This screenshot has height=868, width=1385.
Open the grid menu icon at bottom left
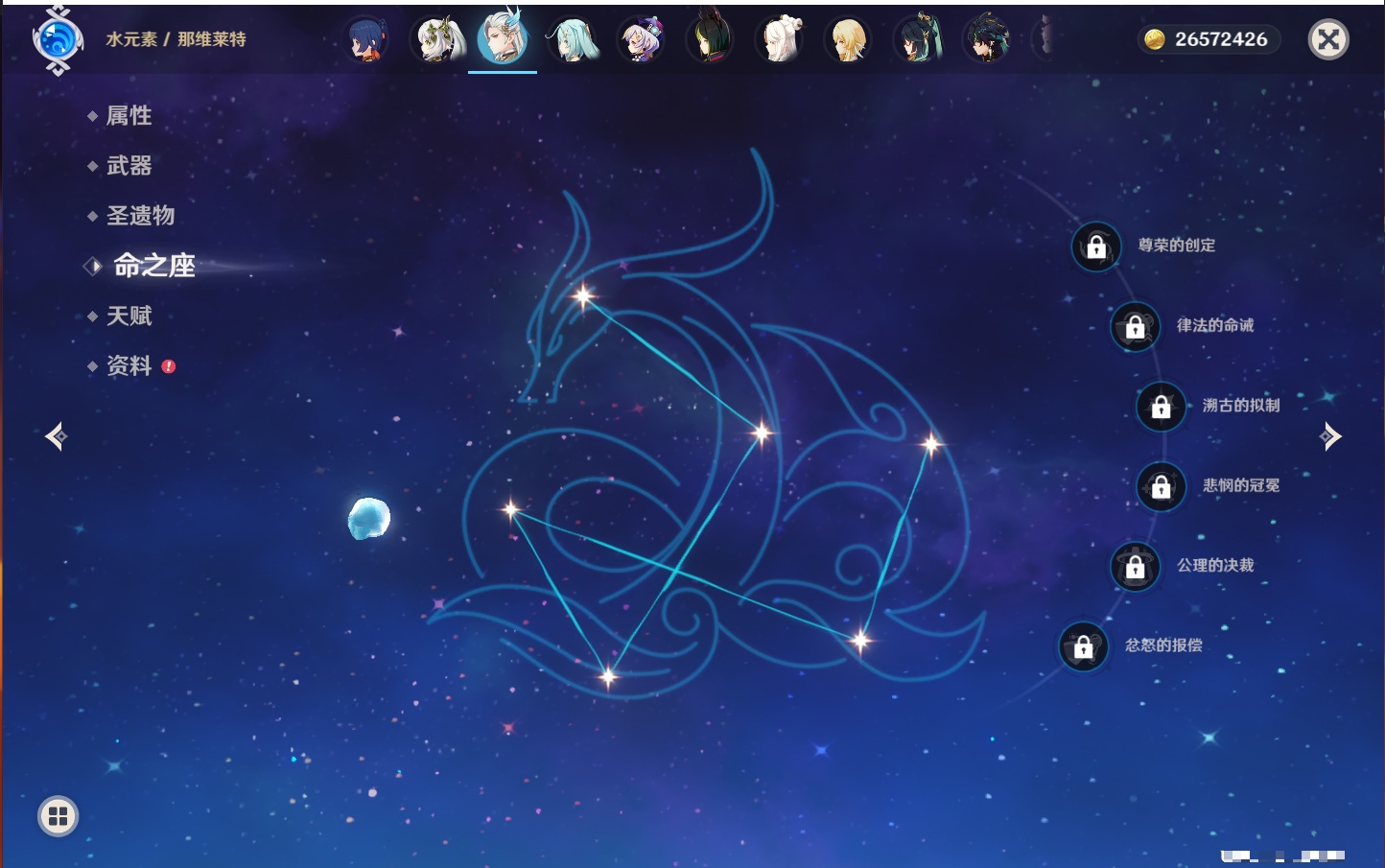click(x=58, y=816)
